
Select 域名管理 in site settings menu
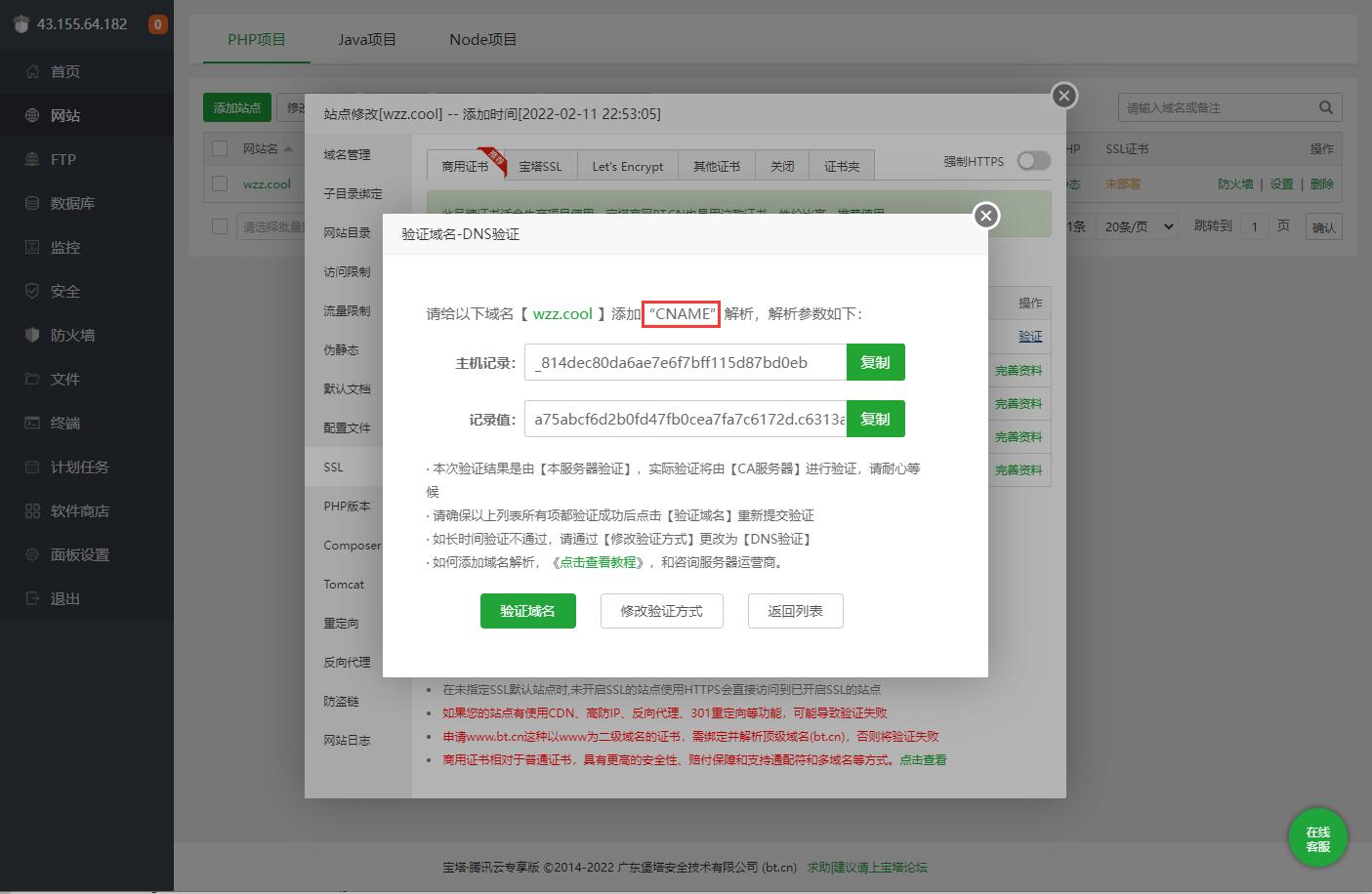point(347,154)
